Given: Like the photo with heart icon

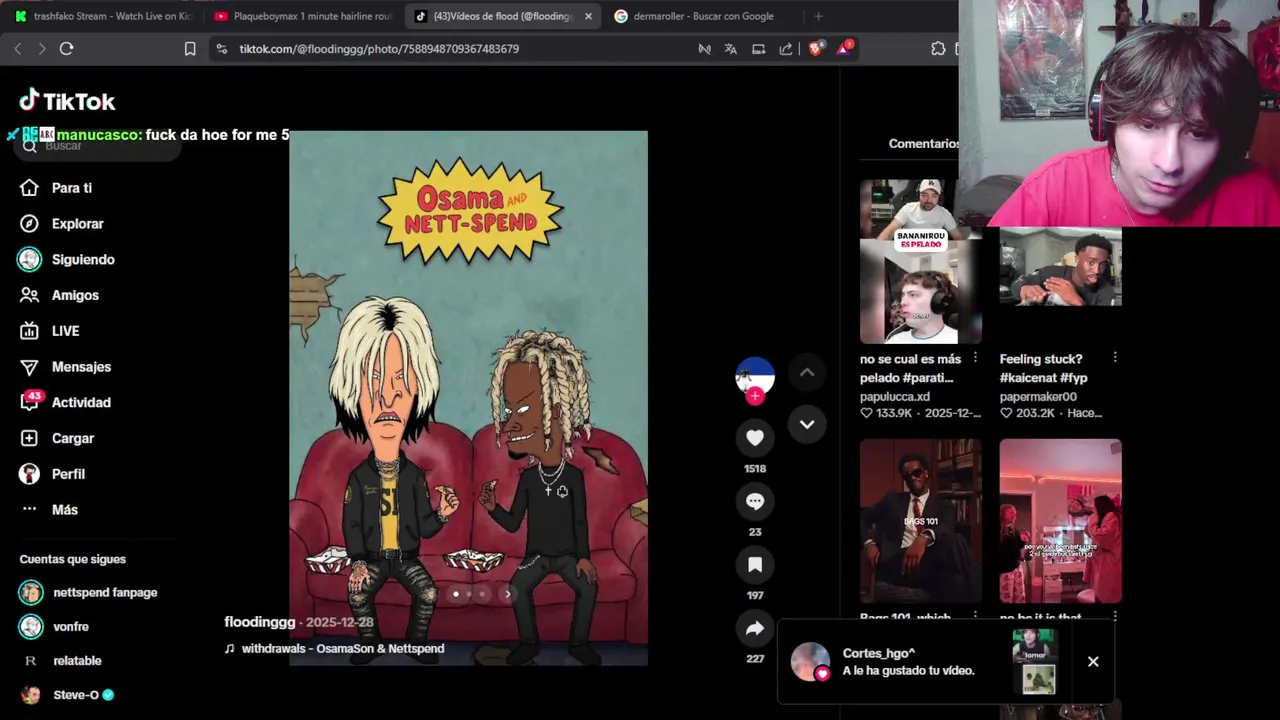Looking at the screenshot, I should 755,437.
